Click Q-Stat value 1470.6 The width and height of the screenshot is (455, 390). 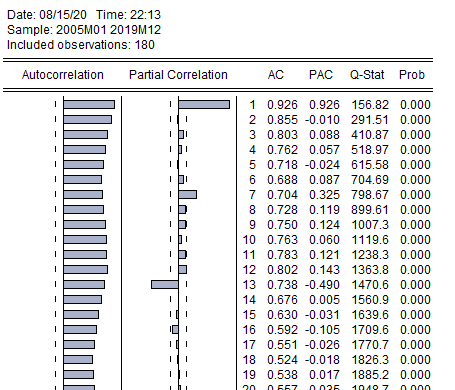click(370, 285)
